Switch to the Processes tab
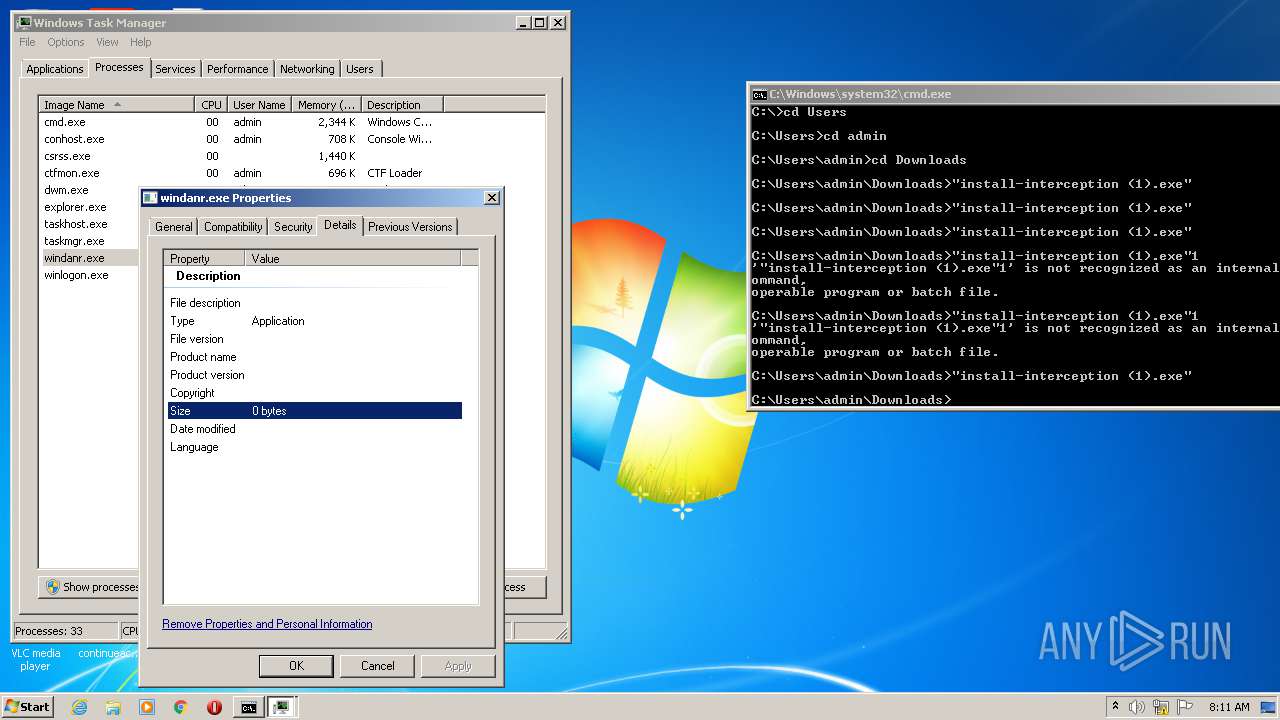Viewport: 1280px width, 720px height. coord(119,67)
